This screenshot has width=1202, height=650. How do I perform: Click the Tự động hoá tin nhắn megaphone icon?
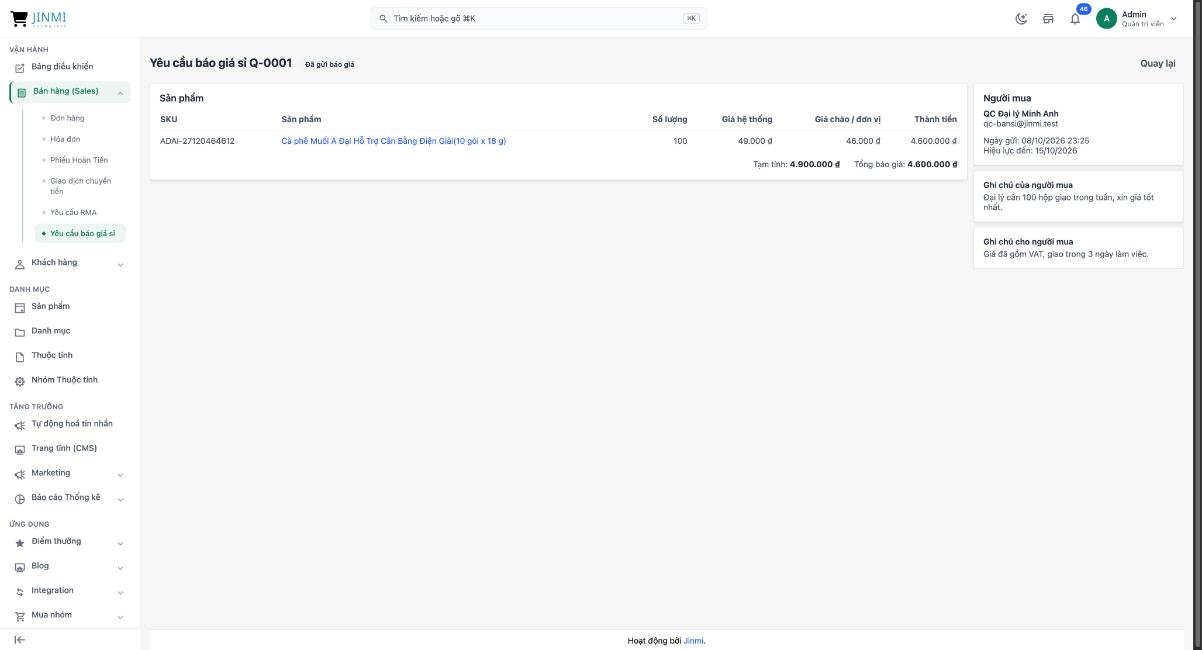point(20,425)
